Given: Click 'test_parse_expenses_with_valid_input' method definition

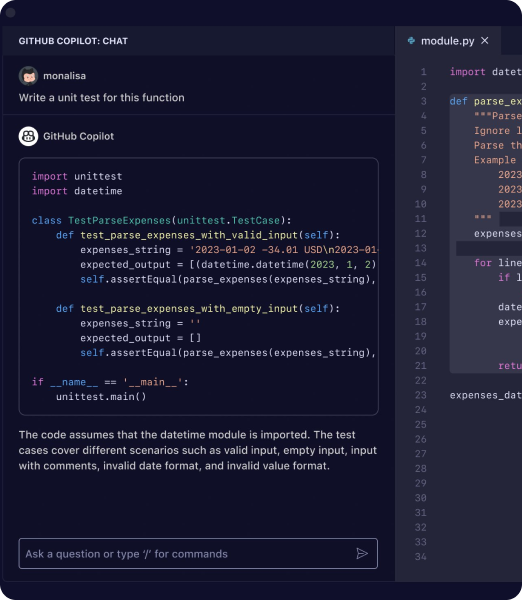Looking at the screenshot, I should (198, 235).
